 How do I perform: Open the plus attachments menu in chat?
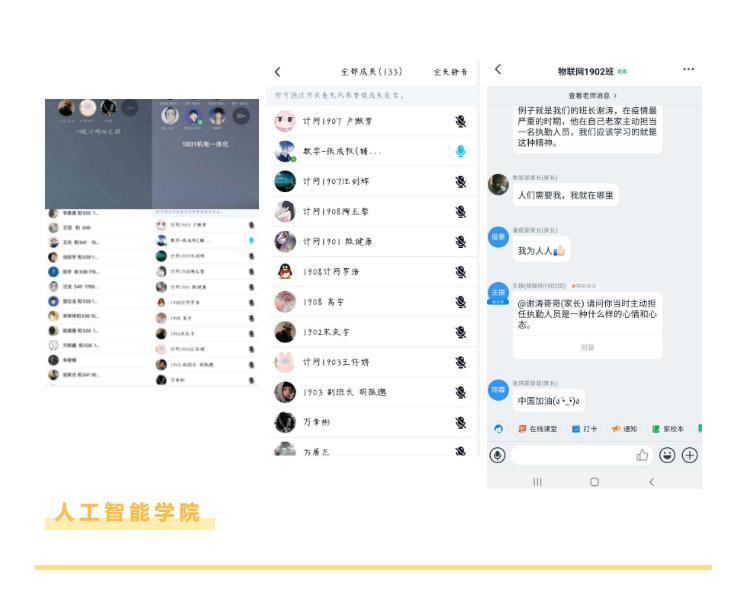point(690,455)
